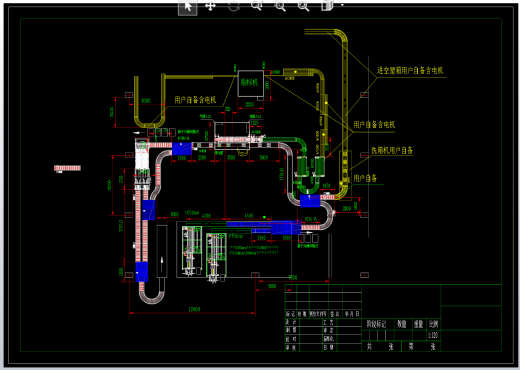Select the arrow pointer tool

click(x=188, y=7)
